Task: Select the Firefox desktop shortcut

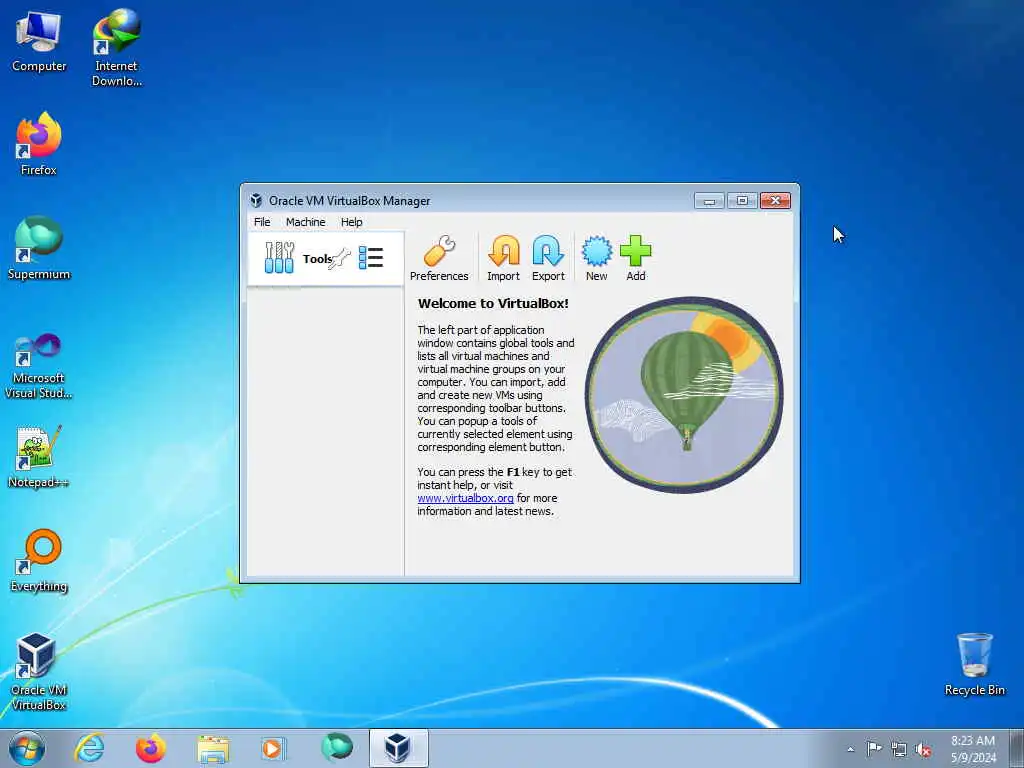Action: 39,144
